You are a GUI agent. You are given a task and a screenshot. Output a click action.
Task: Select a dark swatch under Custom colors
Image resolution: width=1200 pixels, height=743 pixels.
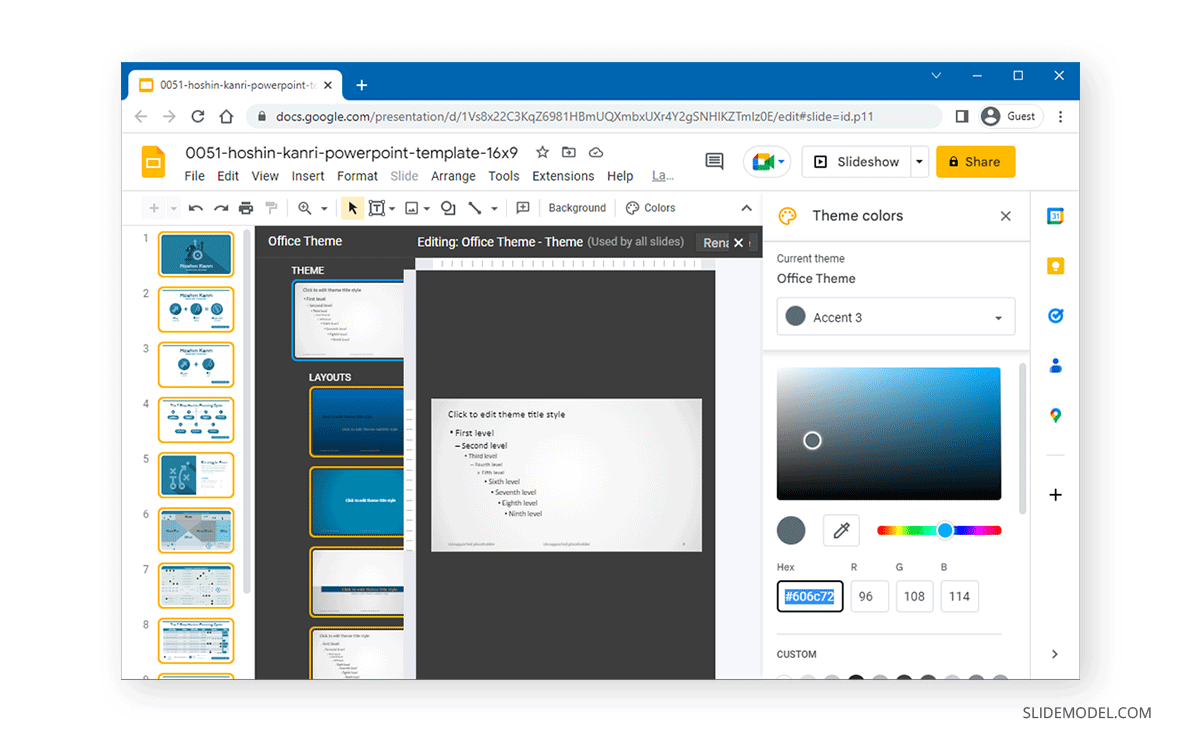coord(856,679)
